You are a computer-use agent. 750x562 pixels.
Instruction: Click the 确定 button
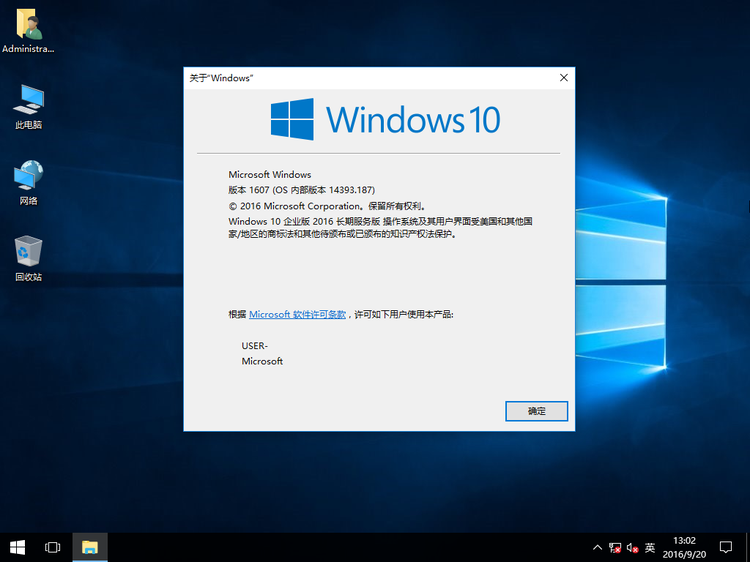(x=536, y=411)
